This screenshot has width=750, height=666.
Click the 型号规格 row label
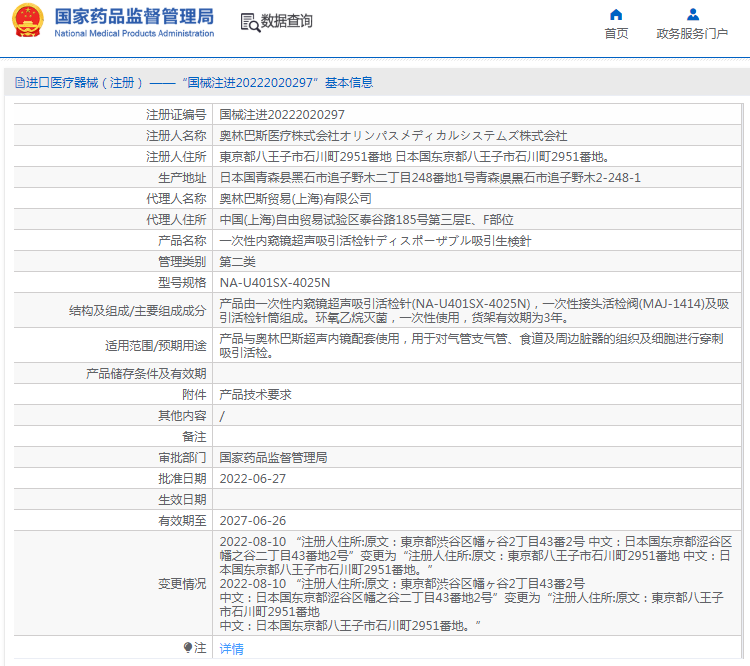tap(182, 283)
